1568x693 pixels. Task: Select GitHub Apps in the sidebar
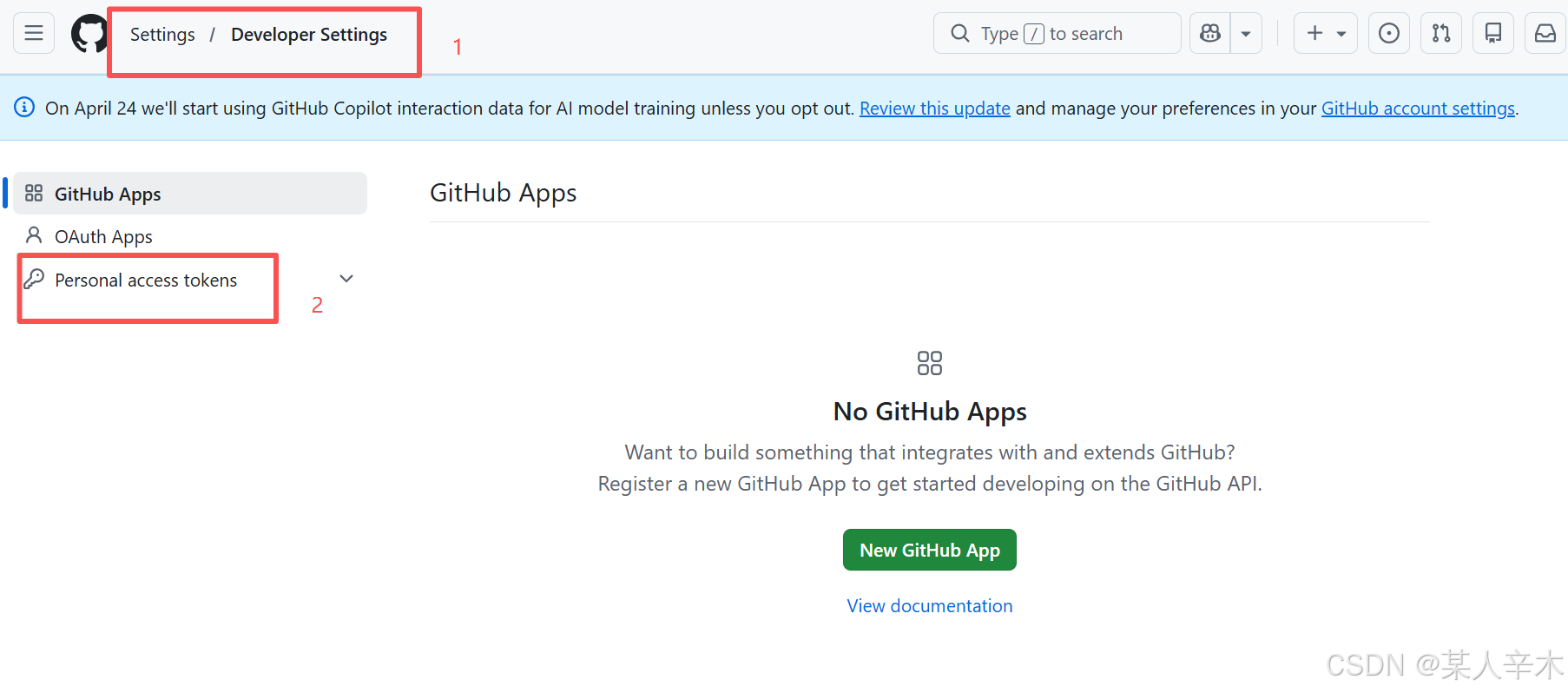pyautogui.click(x=190, y=194)
